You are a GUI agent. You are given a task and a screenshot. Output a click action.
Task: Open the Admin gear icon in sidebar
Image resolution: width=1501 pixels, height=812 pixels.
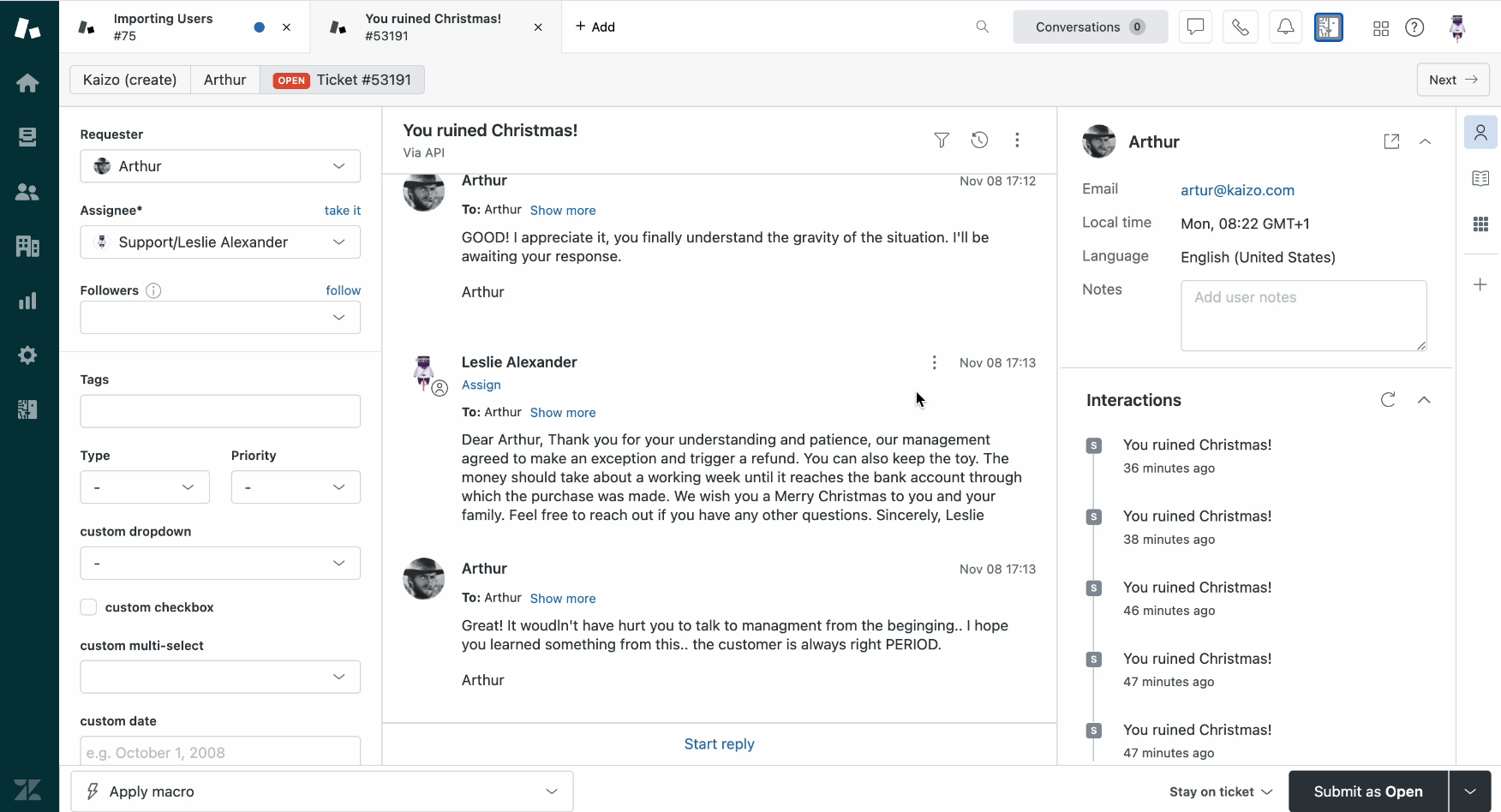pos(27,355)
